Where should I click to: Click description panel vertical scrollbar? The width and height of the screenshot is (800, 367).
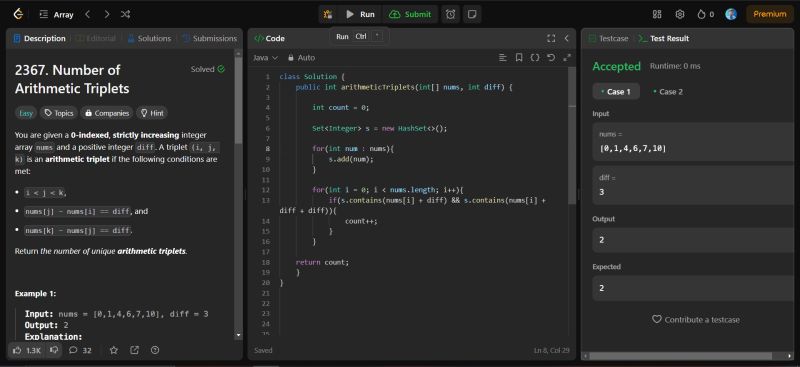[x=238, y=101]
